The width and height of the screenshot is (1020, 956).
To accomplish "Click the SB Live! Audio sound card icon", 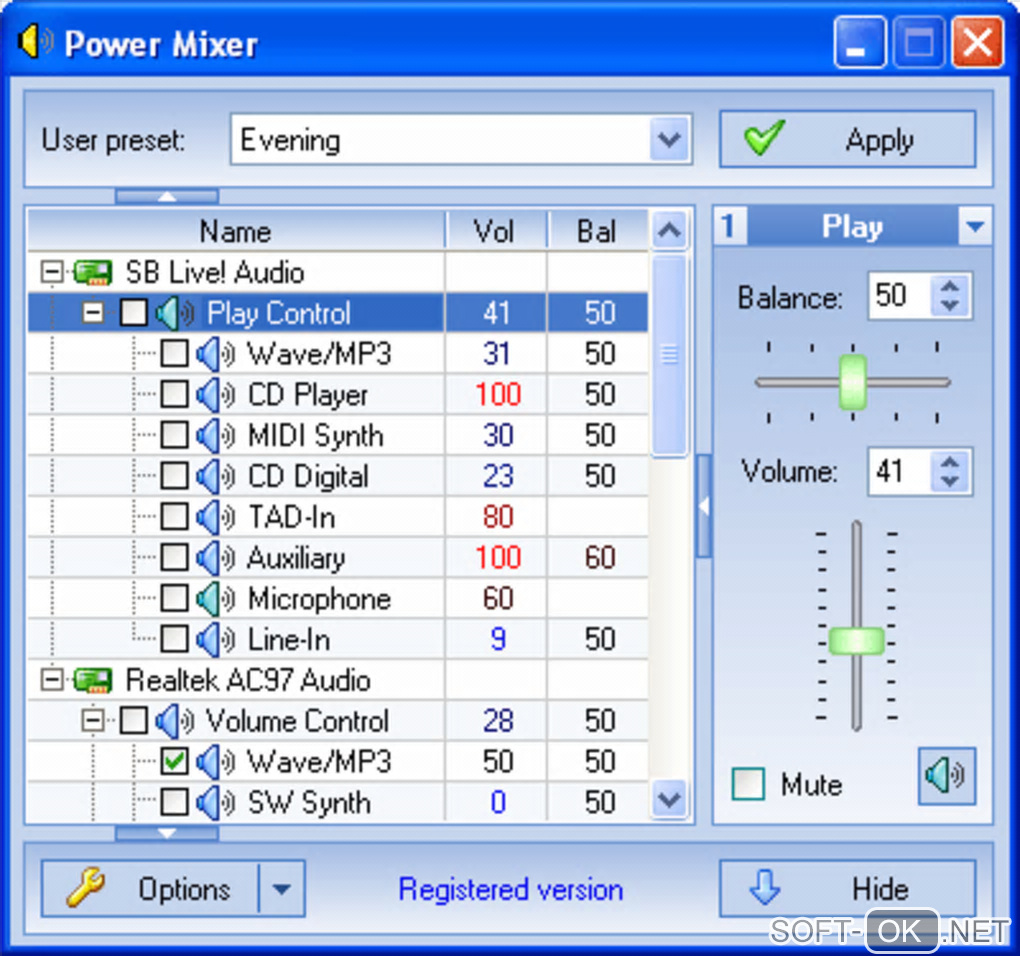I will click(x=92, y=272).
